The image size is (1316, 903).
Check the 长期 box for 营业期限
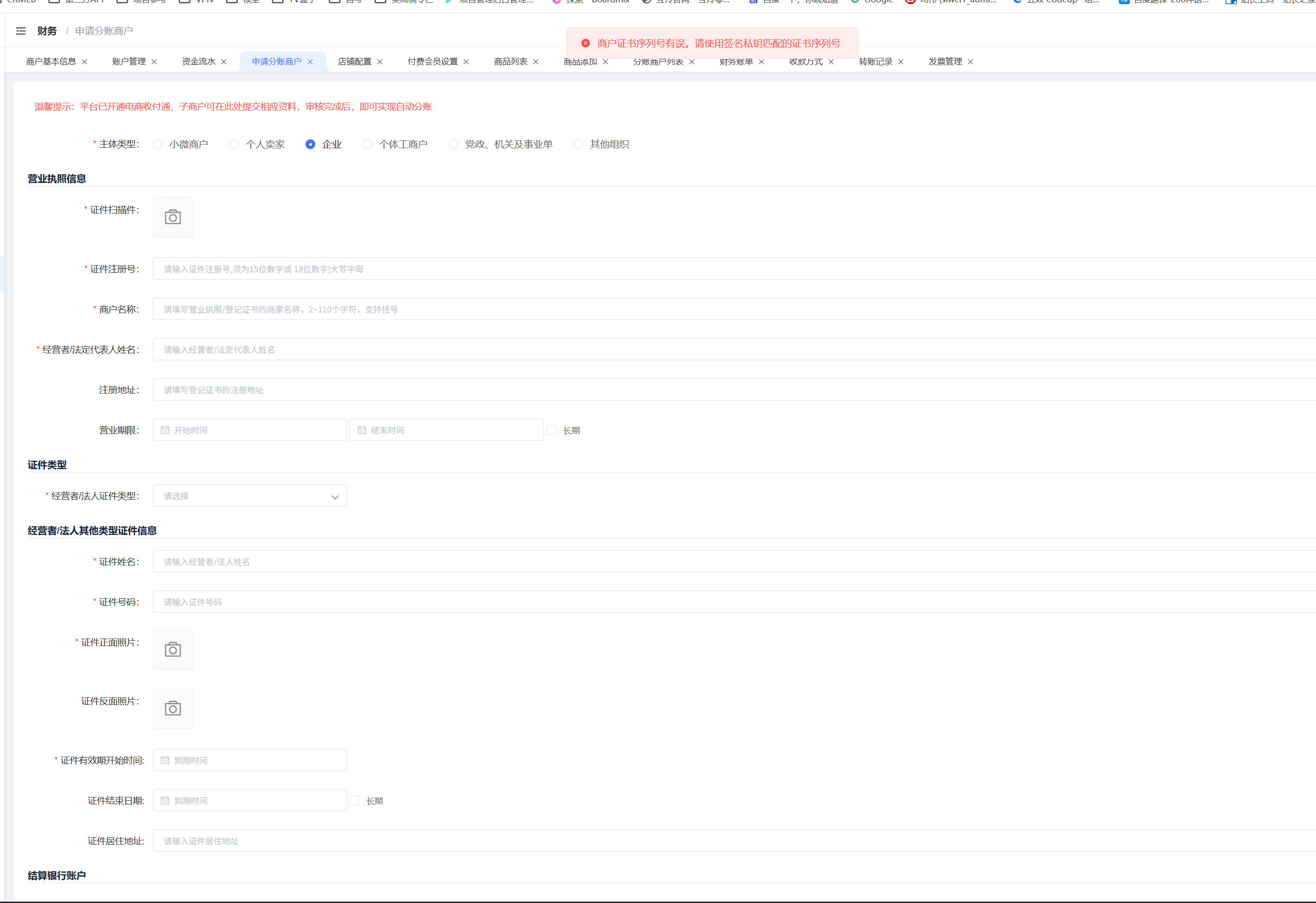(x=552, y=431)
